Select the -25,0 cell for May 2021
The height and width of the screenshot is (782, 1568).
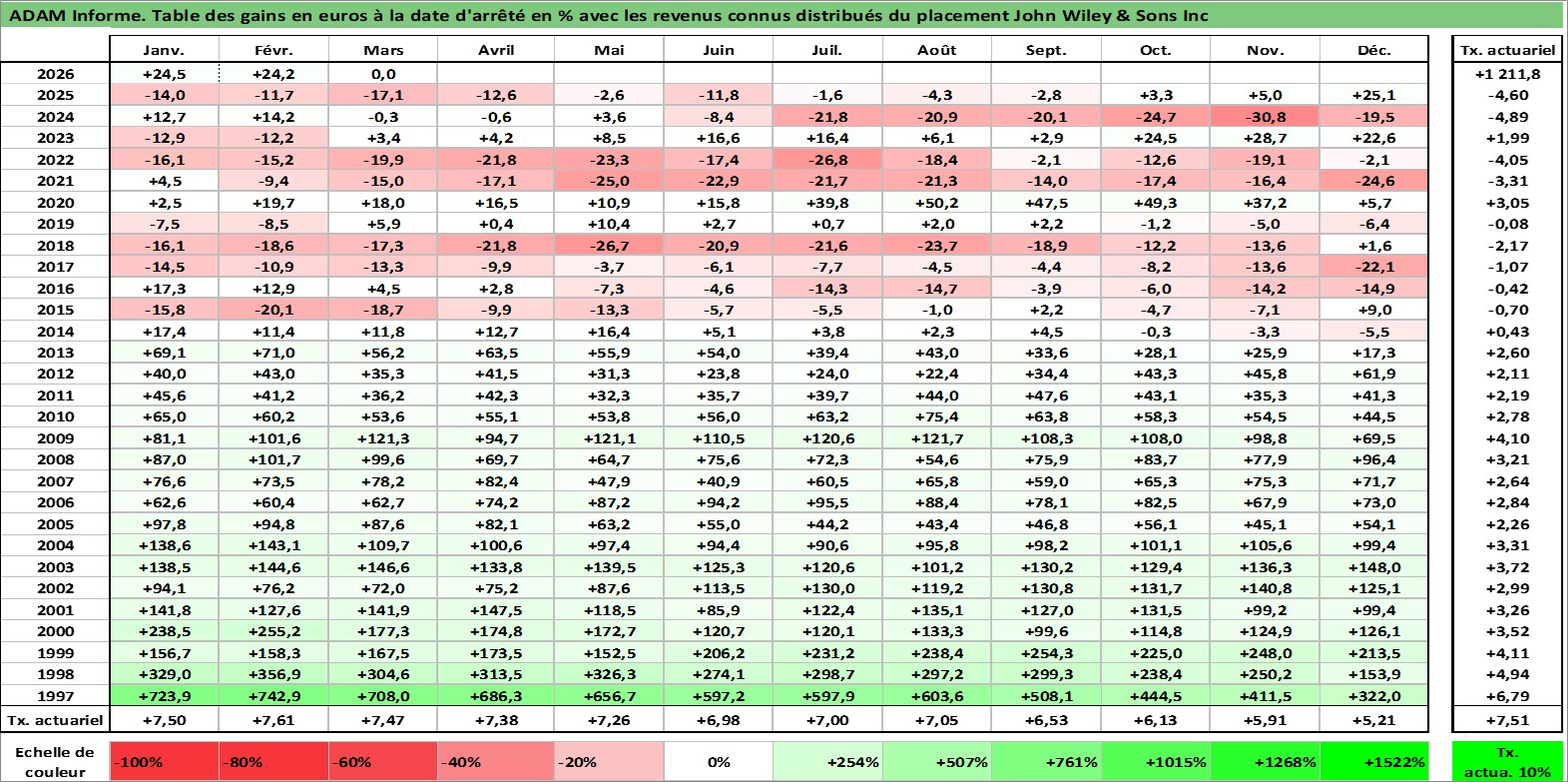609,181
